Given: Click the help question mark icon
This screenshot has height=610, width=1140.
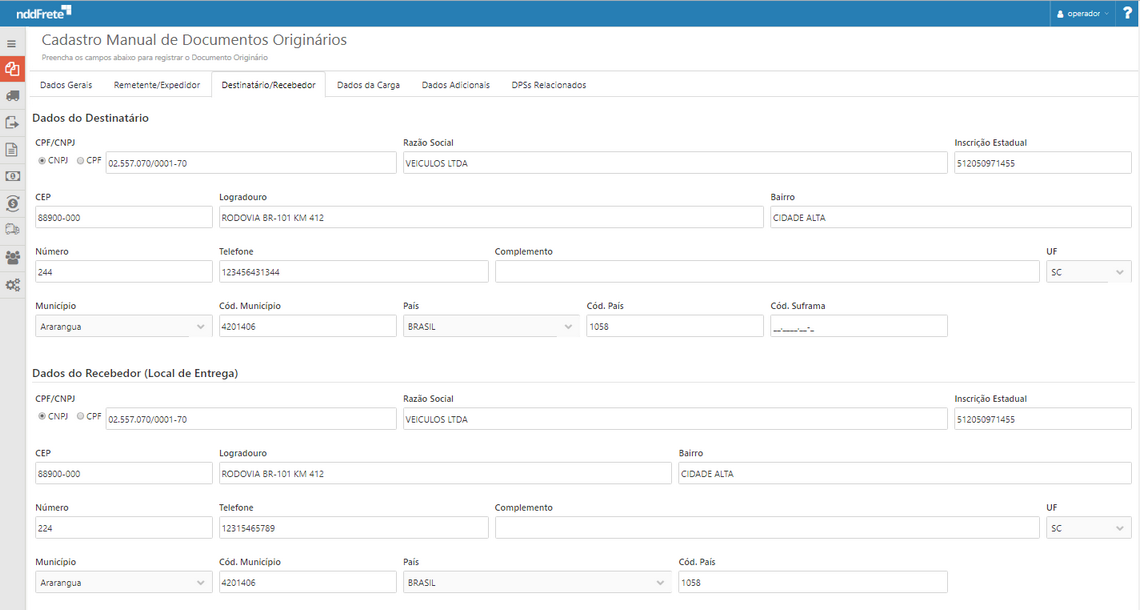Looking at the screenshot, I should point(1127,13).
